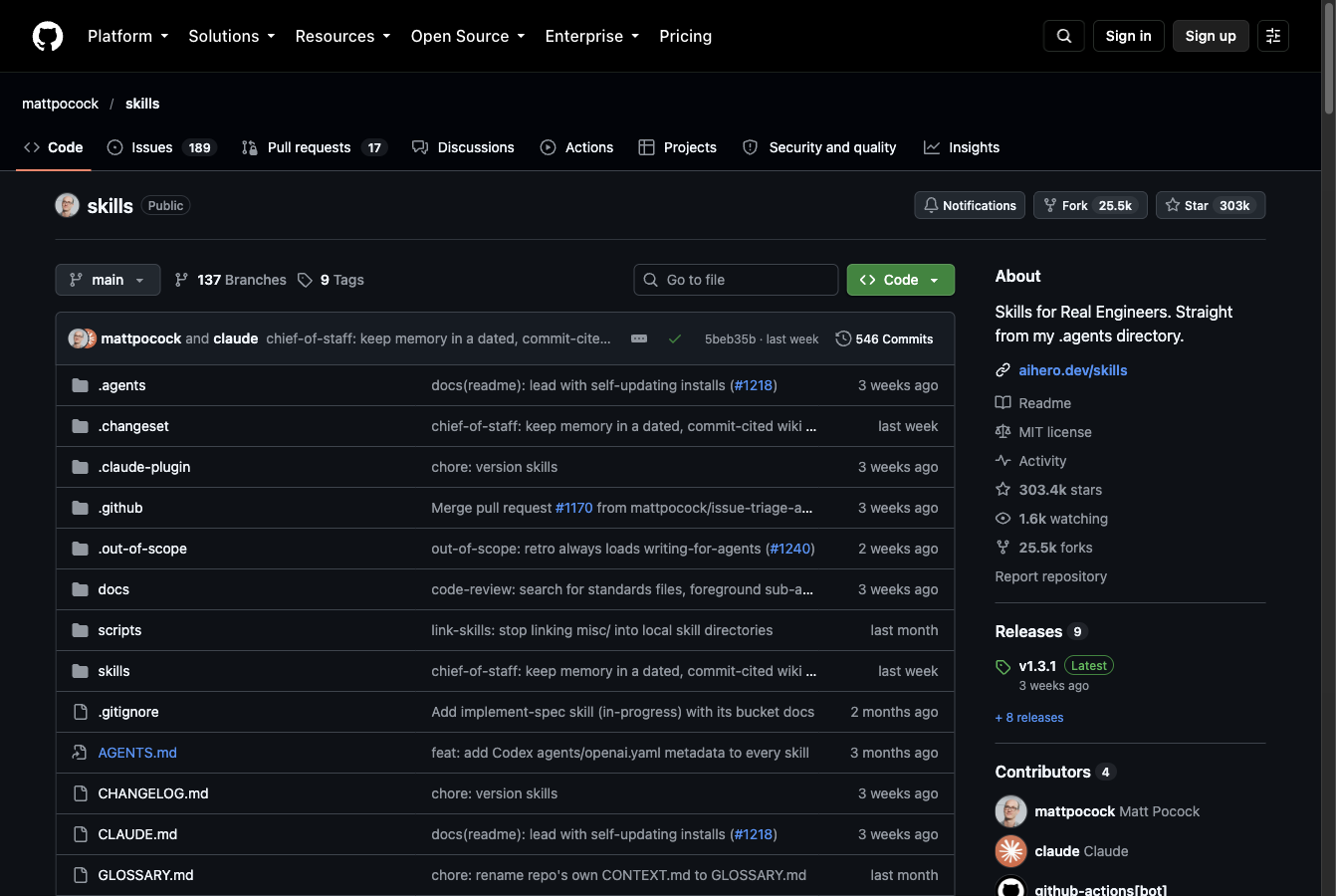Image resolution: width=1336 pixels, height=896 pixels.
Task: Open the aihero.dev/skills link
Action: [x=1073, y=370]
